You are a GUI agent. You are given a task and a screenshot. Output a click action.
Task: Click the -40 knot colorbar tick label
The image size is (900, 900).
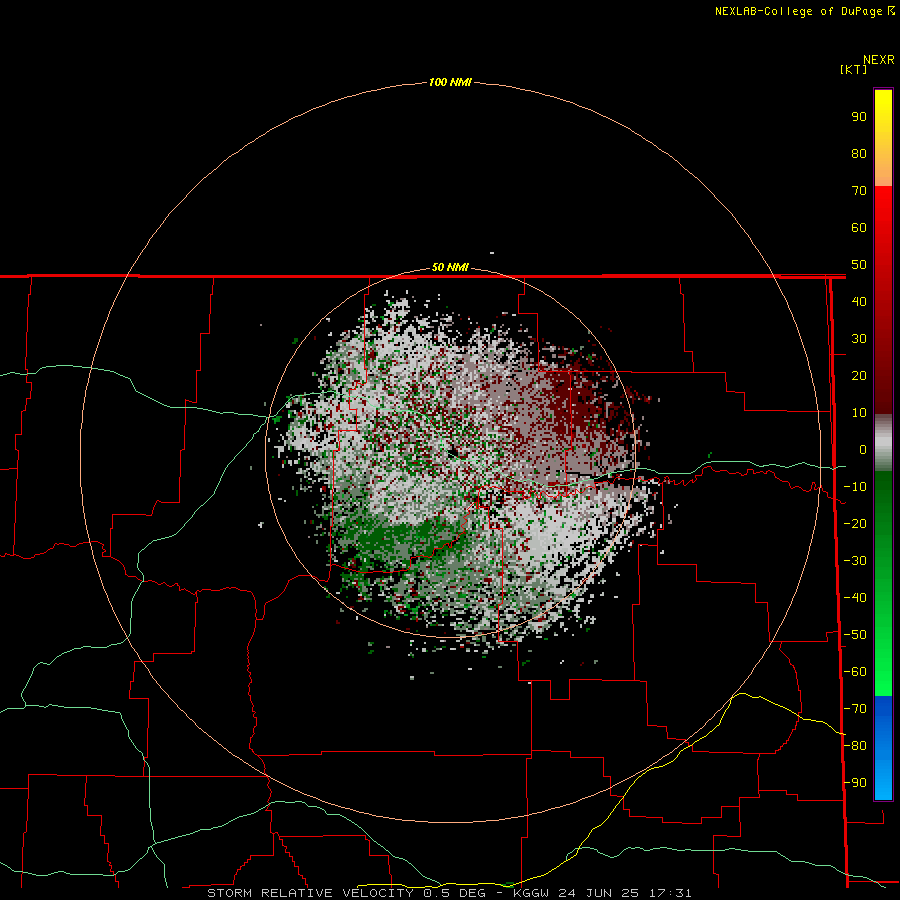[855, 598]
